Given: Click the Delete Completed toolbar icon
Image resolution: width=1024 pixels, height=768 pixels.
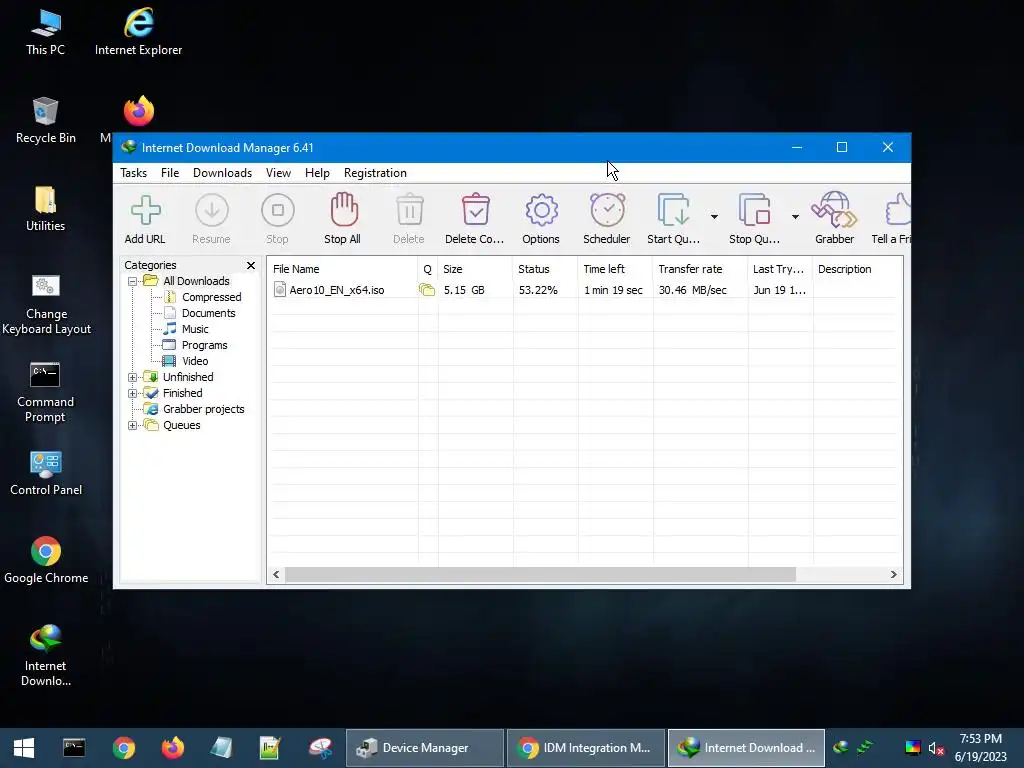Looking at the screenshot, I should [475, 210].
